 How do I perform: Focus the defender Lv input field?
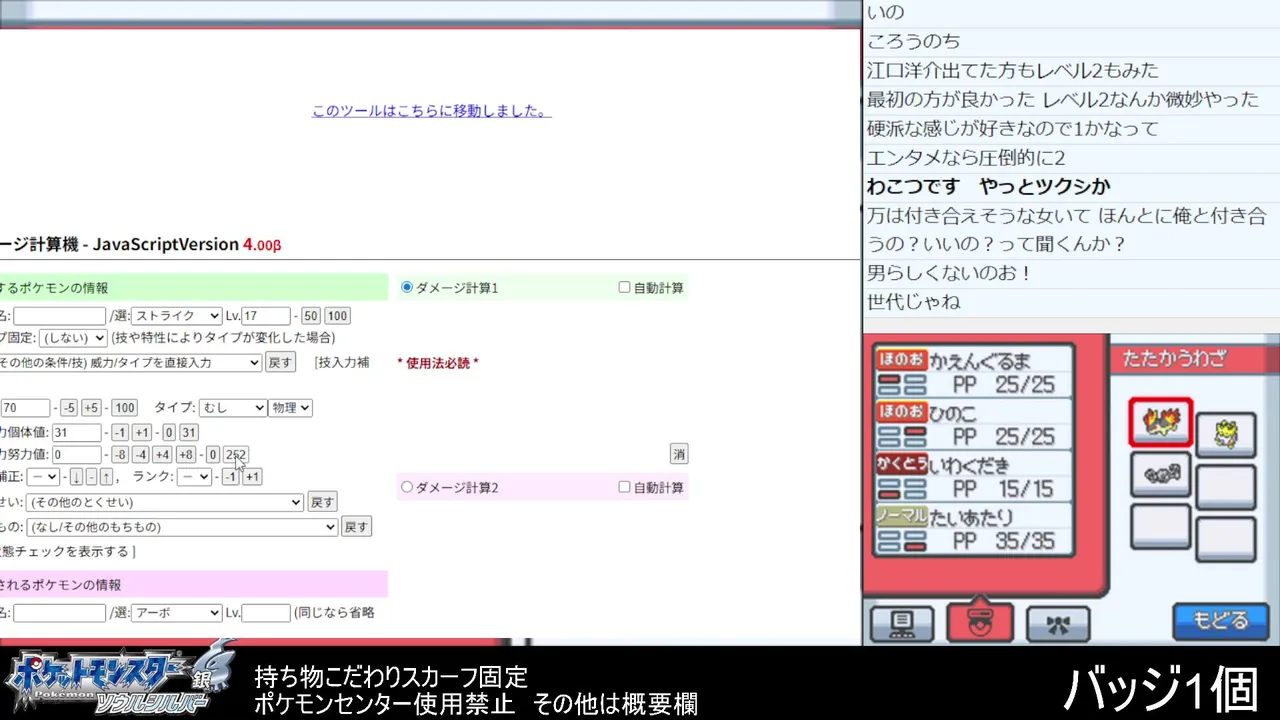(266, 613)
